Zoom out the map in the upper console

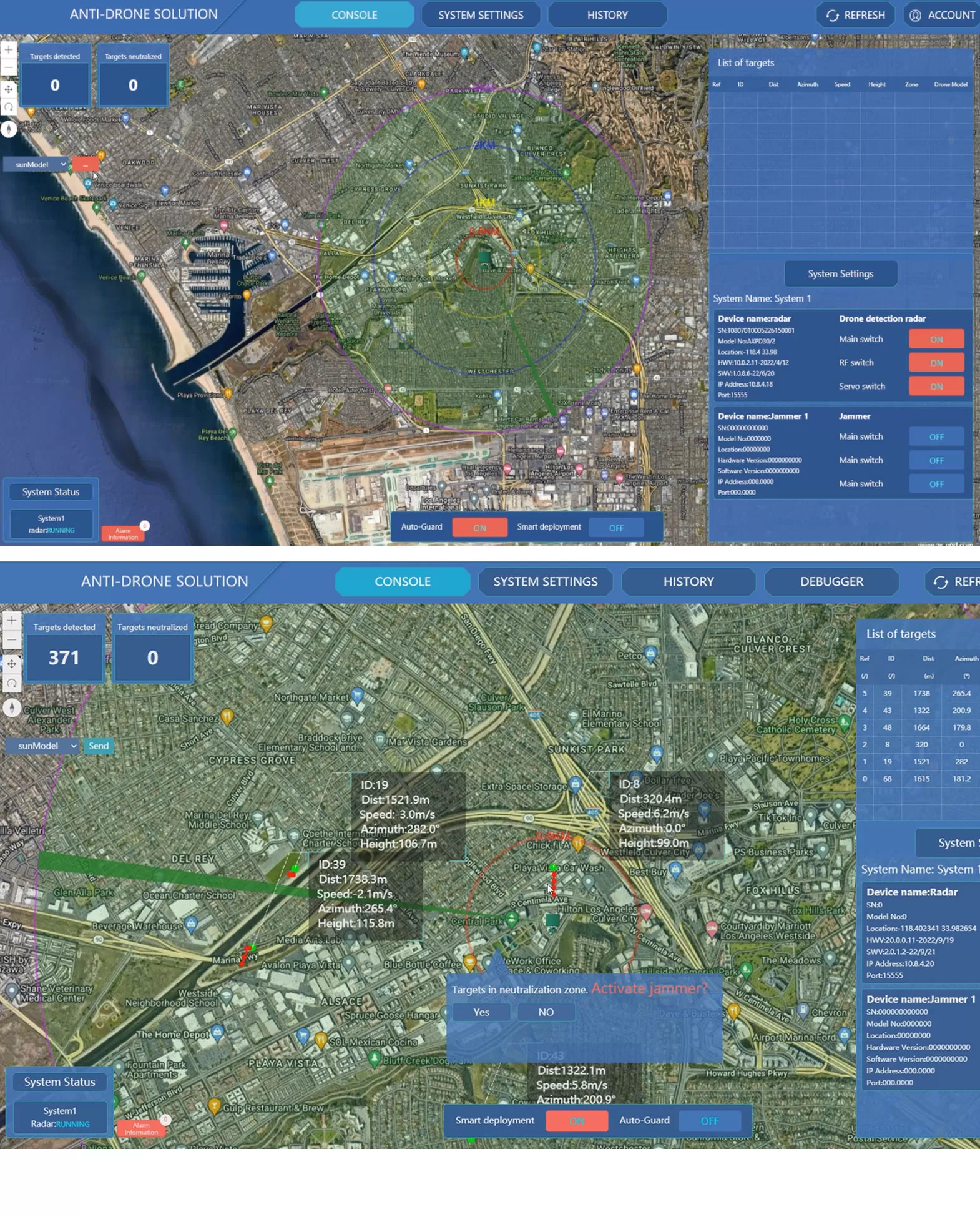pyautogui.click(x=8, y=67)
